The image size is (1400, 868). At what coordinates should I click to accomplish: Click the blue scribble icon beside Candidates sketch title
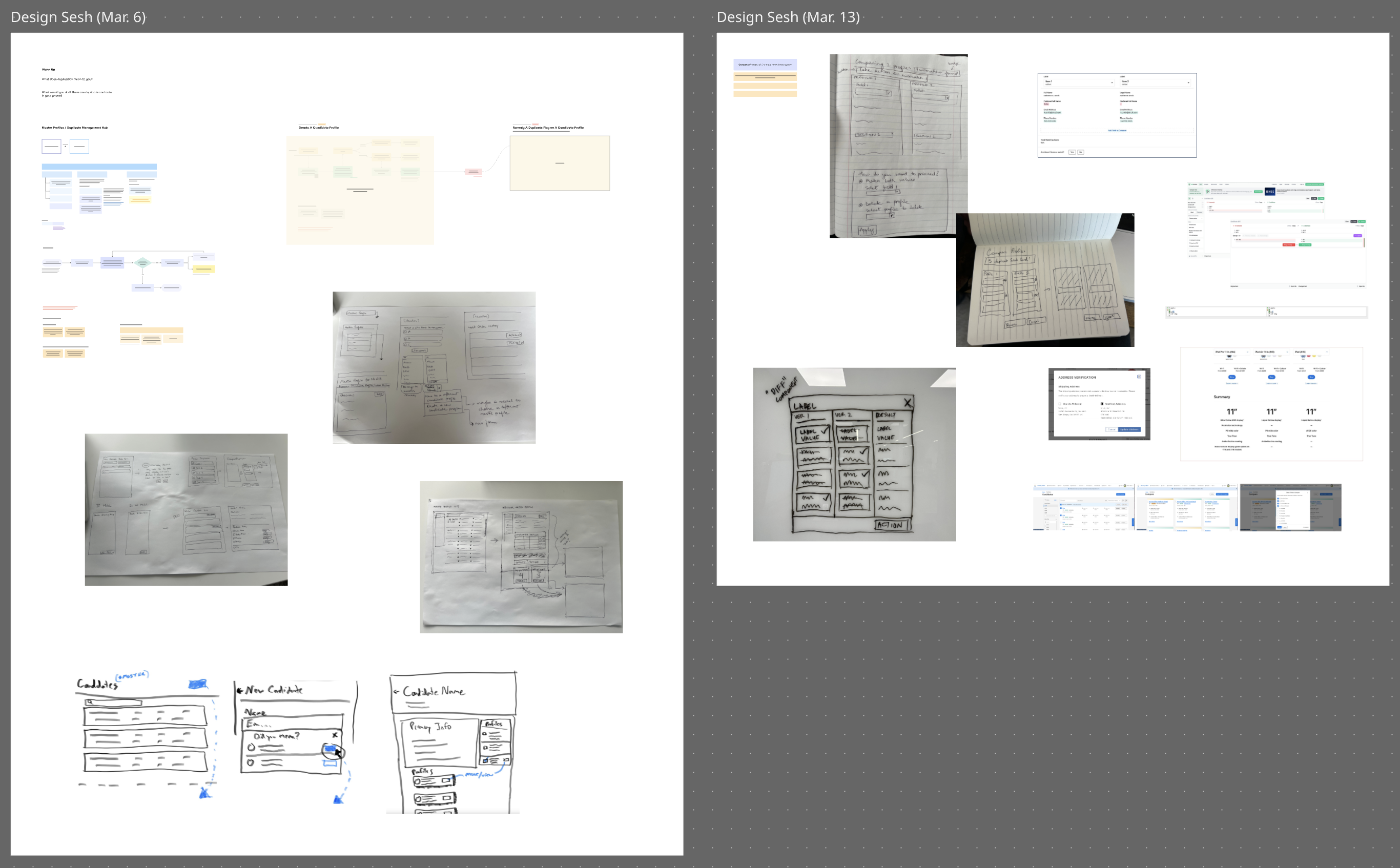(197, 684)
